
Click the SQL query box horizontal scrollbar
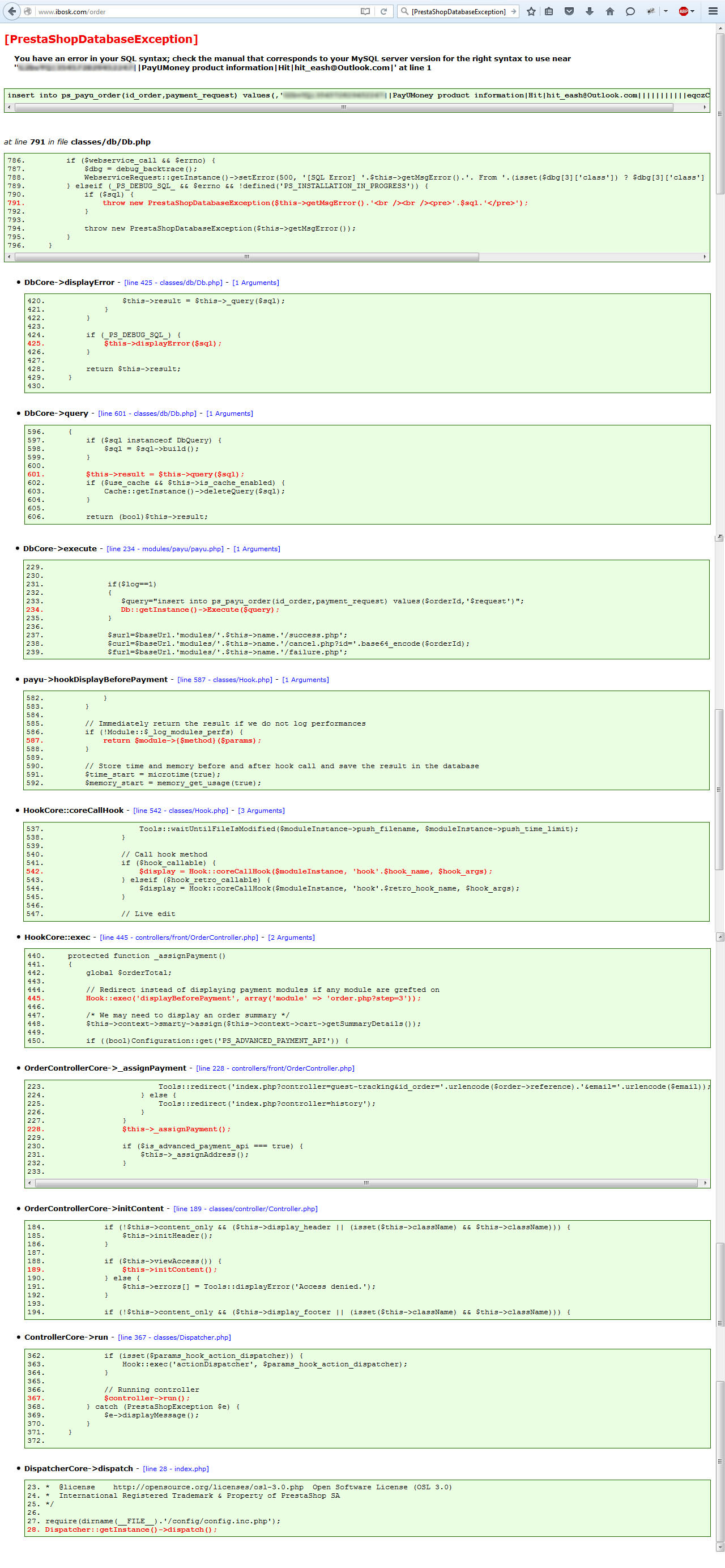pyautogui.click(x=344, y=107)
